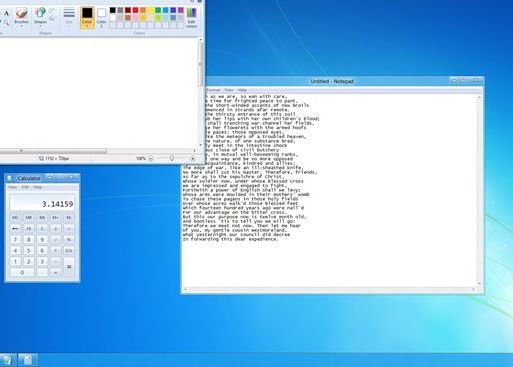Pick the dark red swatch in Paint palette
Viewport: 513px width, 367px height.
128,11
